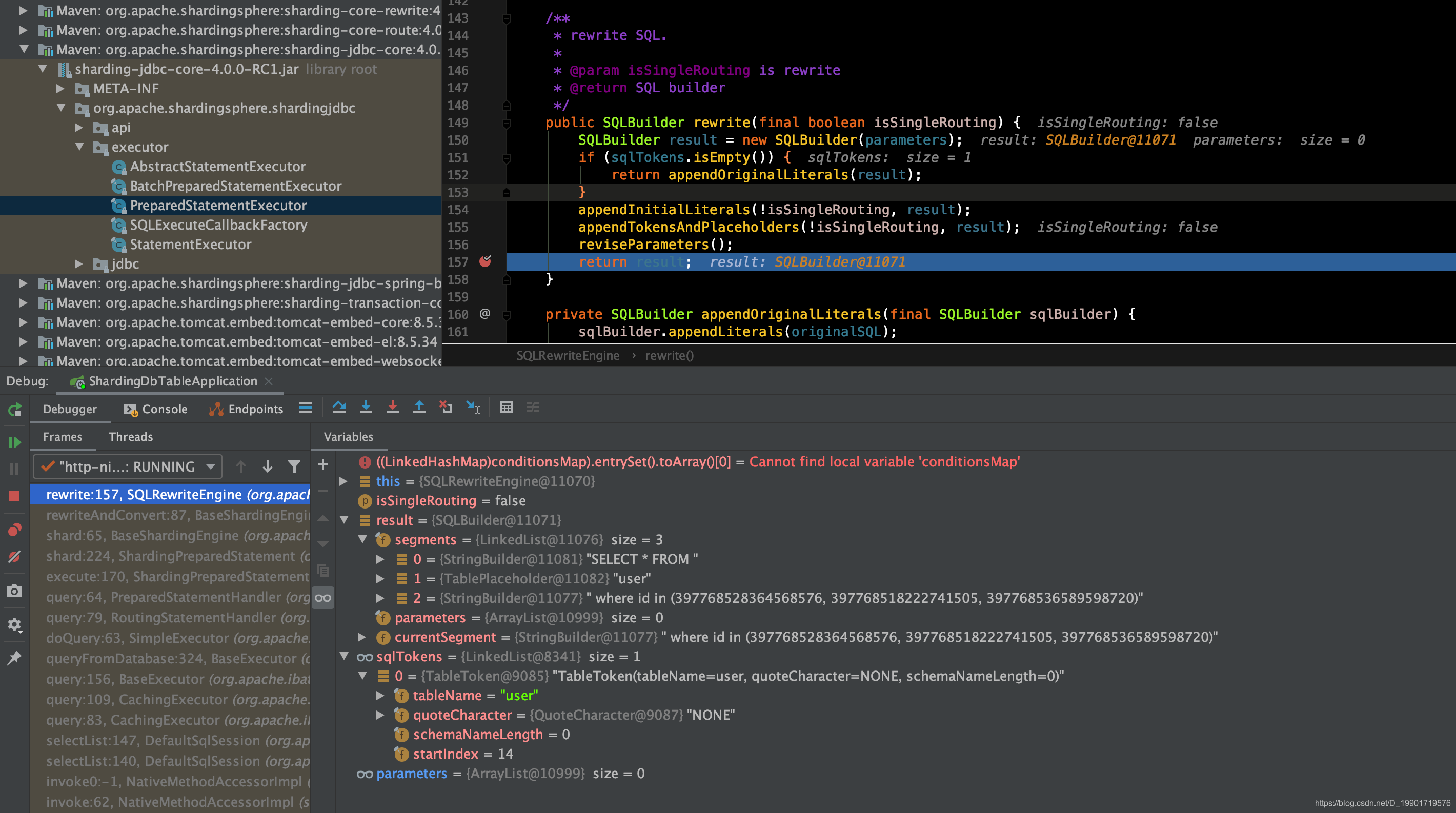This screenshot has width=1456, height=813.
Task: Close the ShardingDbTableApplication debug tab
Action: [x=269, y=381]
